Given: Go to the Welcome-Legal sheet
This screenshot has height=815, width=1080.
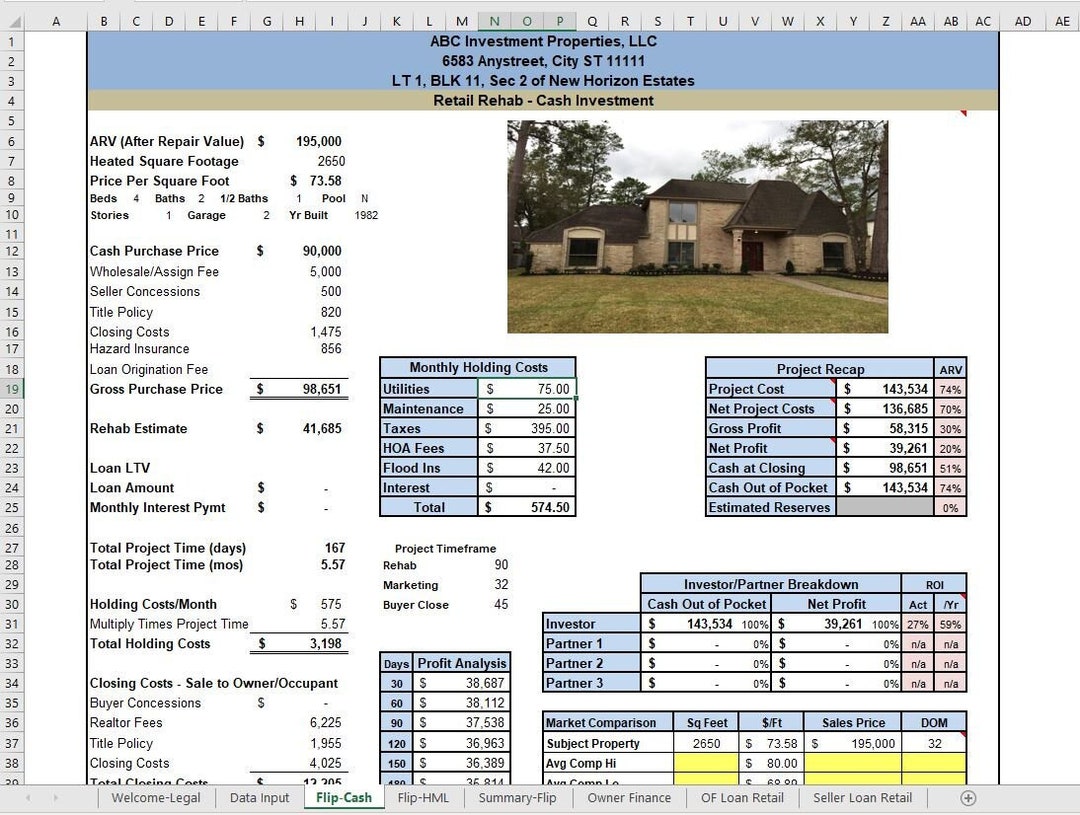Looking at the screenshot, I should (x=160, y=798).
